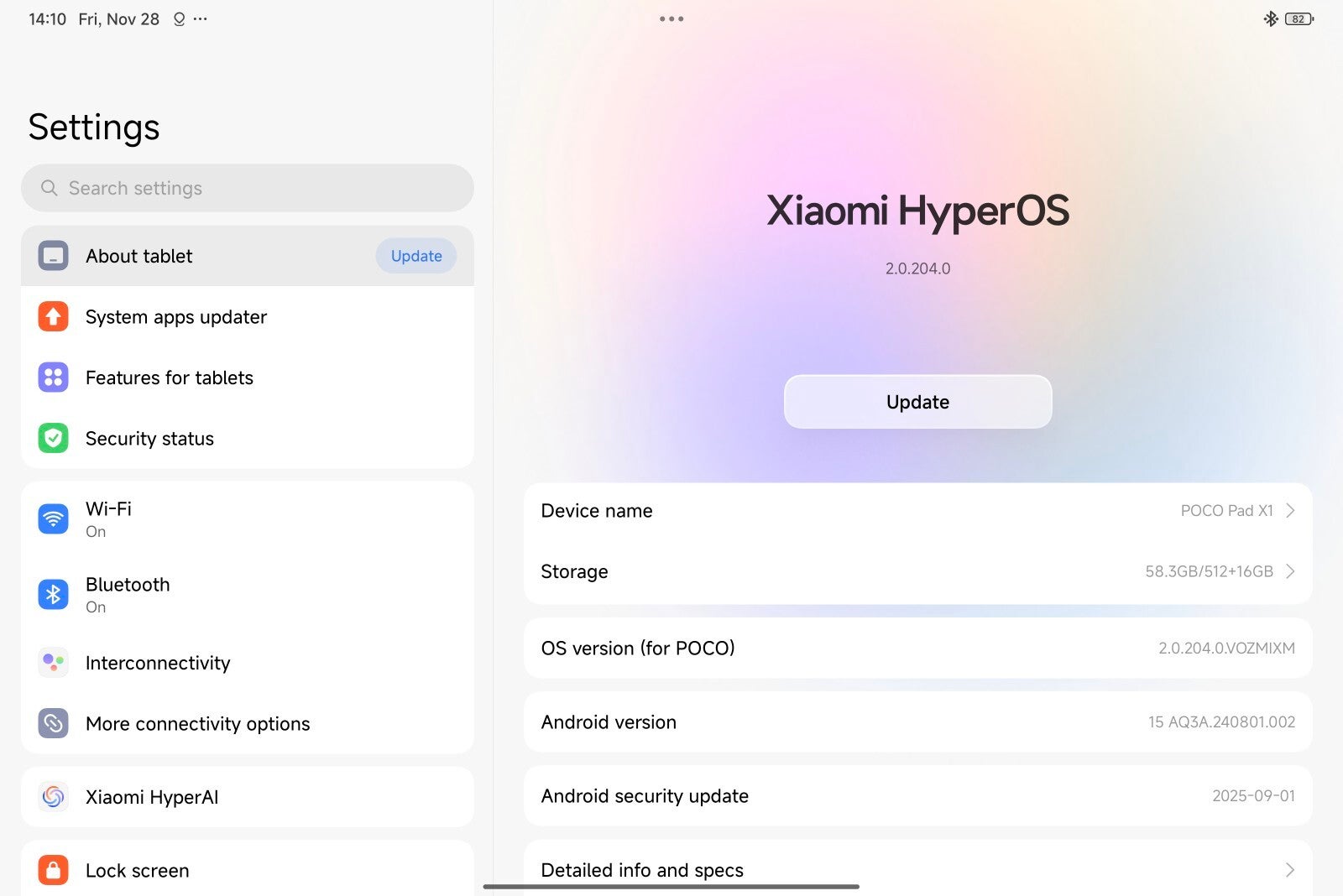The height and width of the screenshot is (896, 1343).
Task: Tap the Android security update row
Action: pos(917,795)
